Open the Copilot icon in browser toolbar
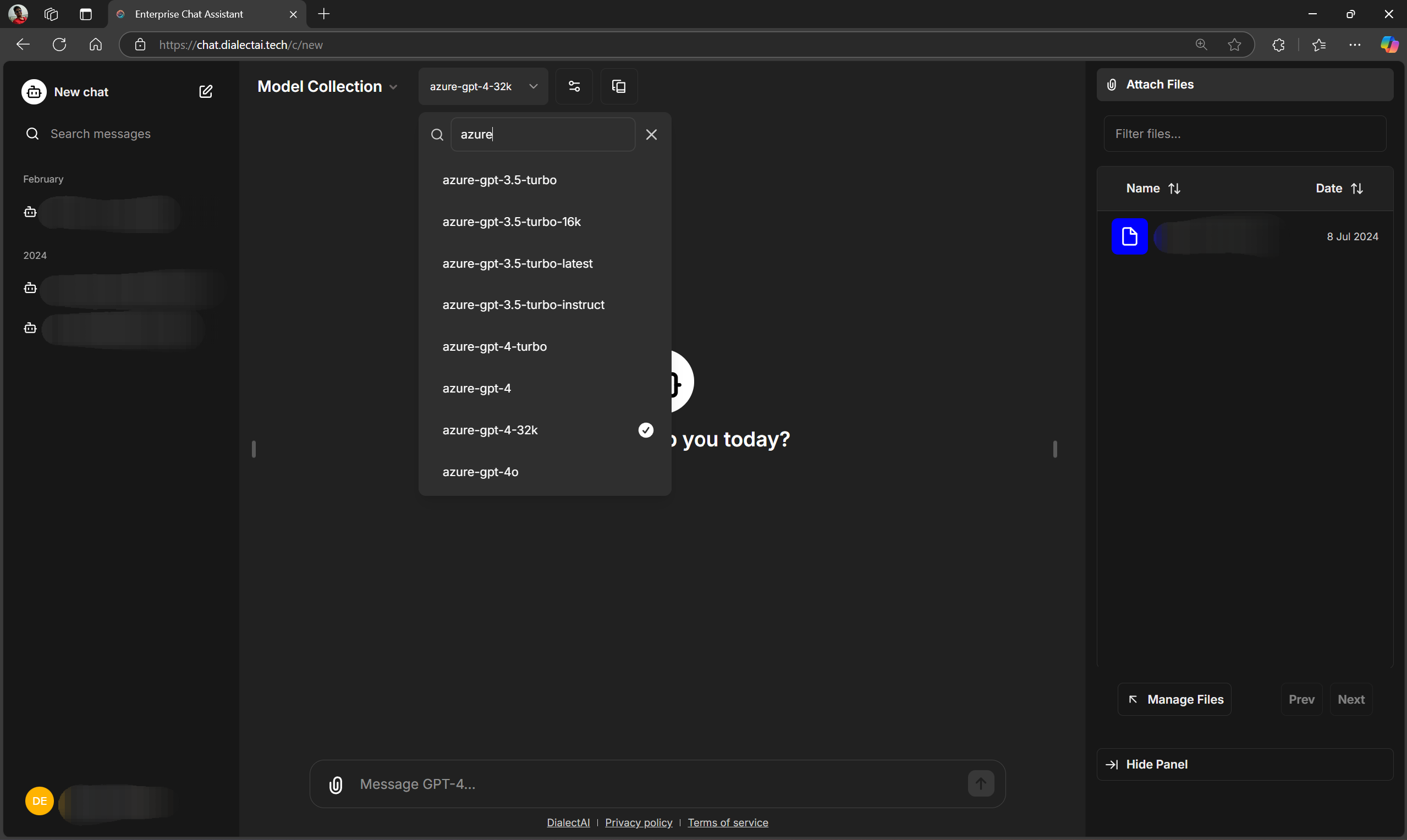Screen dimensions: 1407x840 coord(1389,45)
